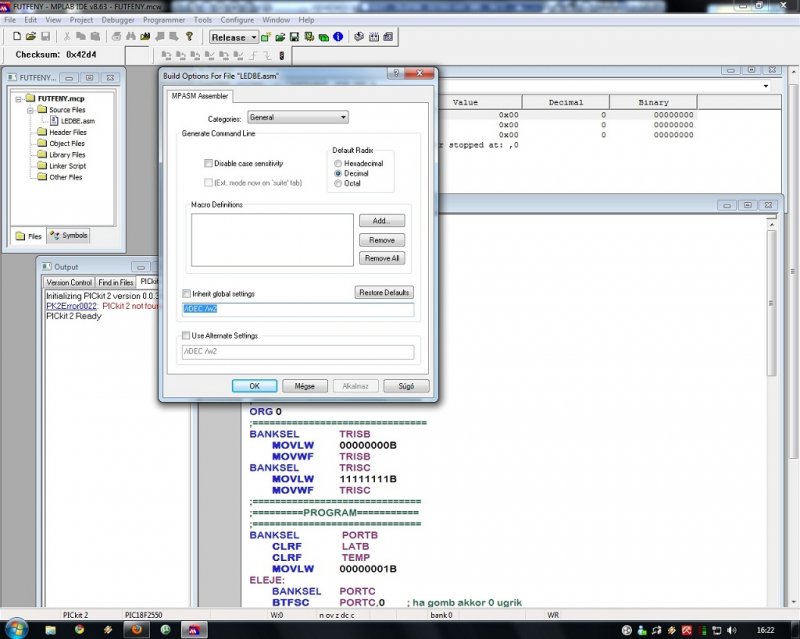Switch to Version Control tab
Viewport: 800px width, 639px height.
pos(69,282)
